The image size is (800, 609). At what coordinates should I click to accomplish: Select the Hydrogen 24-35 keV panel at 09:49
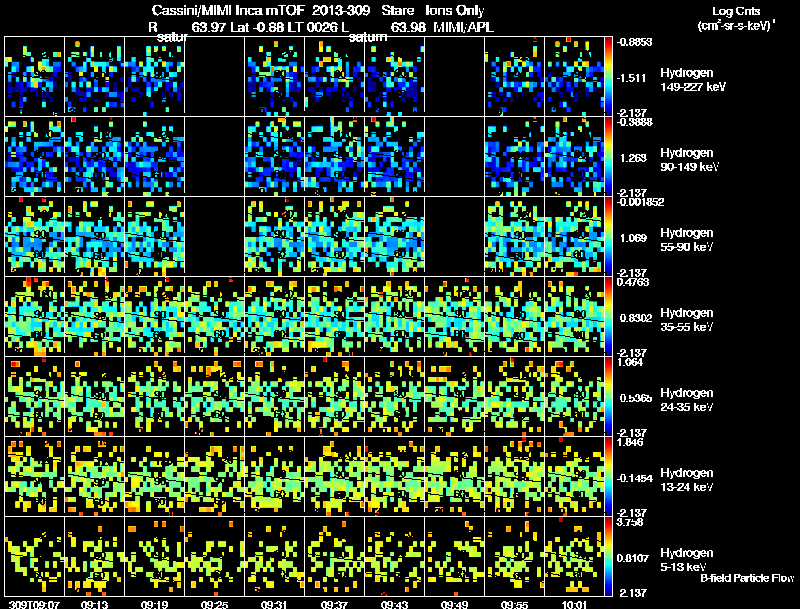tap(455, 396)
